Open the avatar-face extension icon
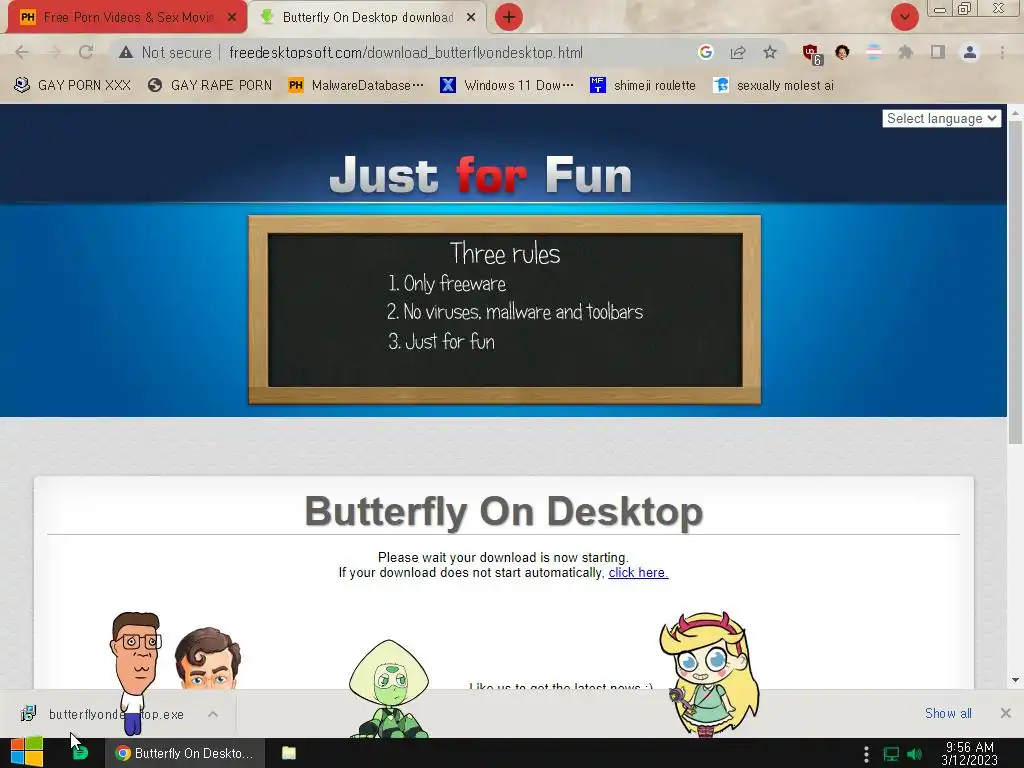Screen dimensions: 1024x768 (x=842, y=52)
